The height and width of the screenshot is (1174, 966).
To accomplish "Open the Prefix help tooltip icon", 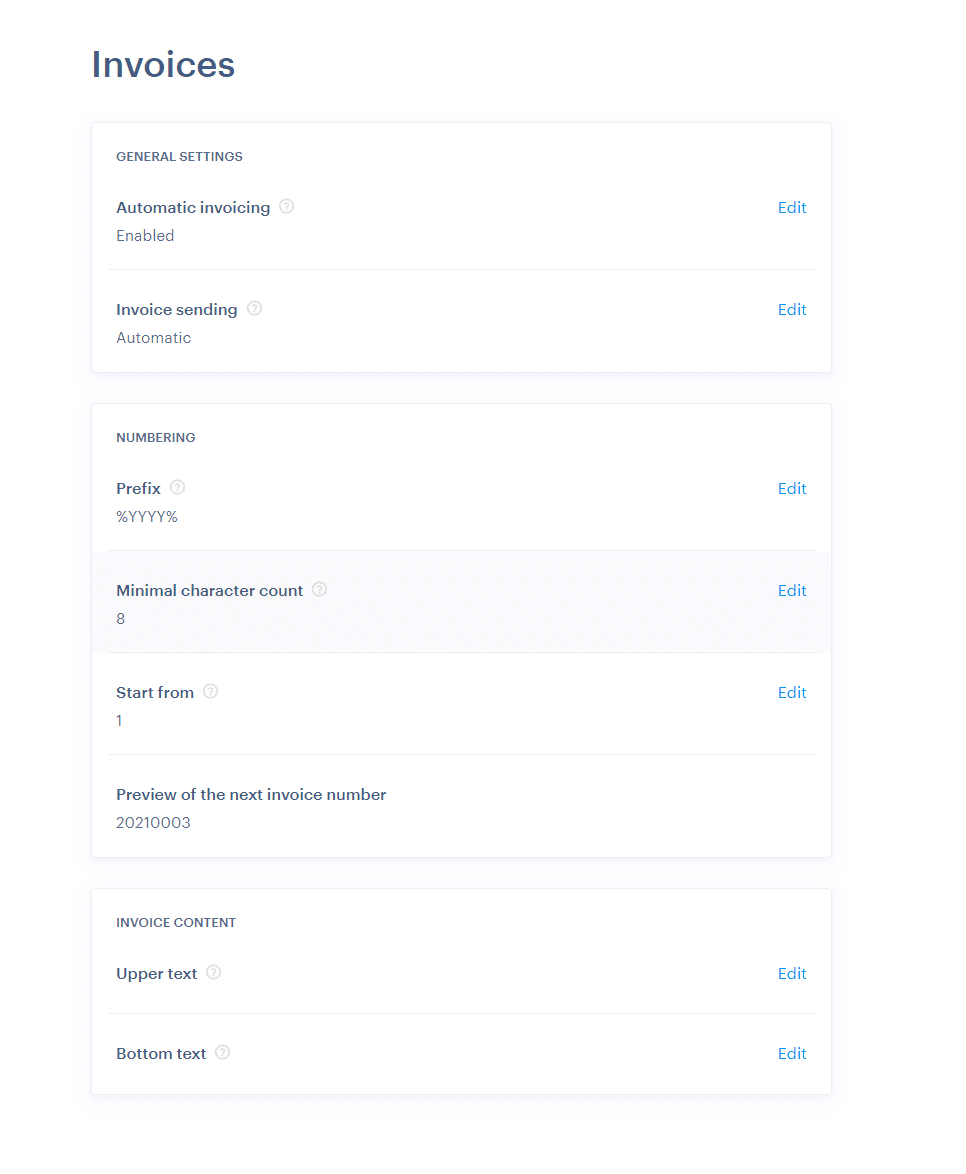I will (x=177, y=487).
